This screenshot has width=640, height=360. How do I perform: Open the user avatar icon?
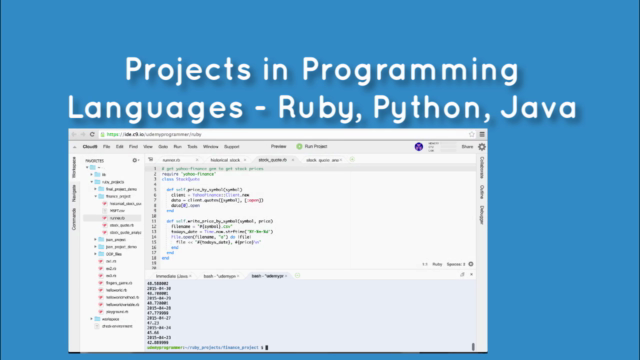[419, 147]
